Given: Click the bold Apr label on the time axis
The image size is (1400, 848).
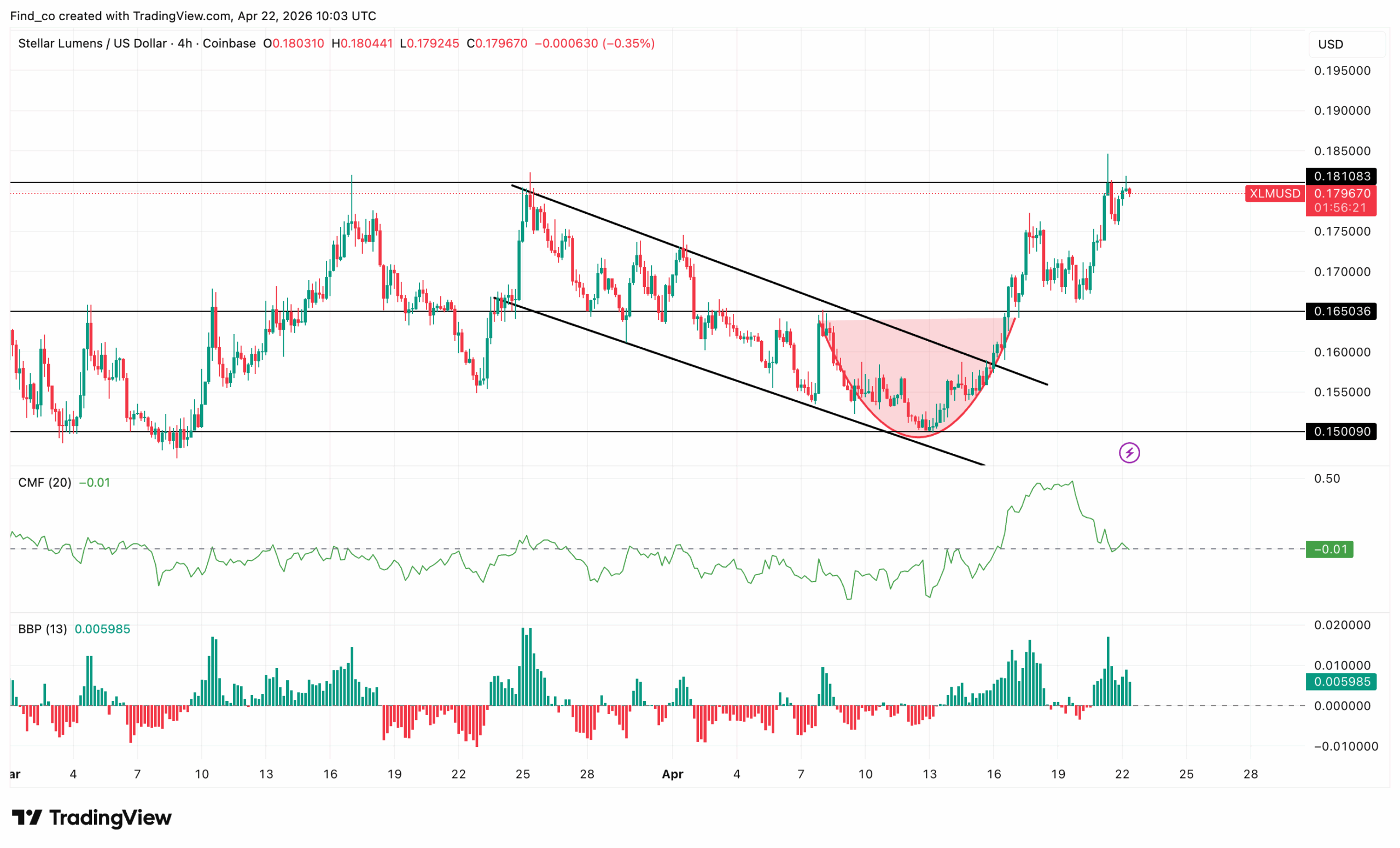Looking at the screenshot, I should pyautogui.click(x=673, y=774).
